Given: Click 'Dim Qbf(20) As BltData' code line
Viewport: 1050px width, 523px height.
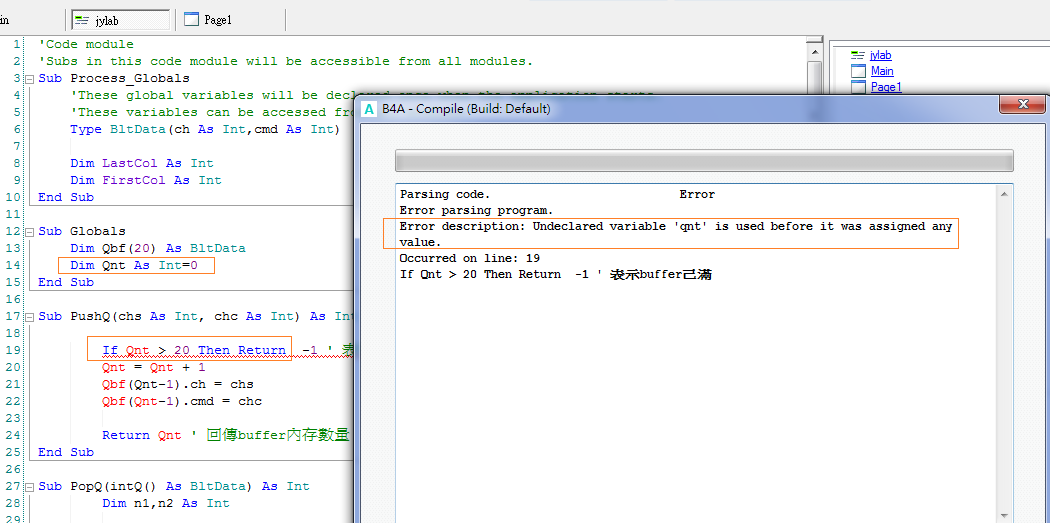Looking at the screenshot, I should click(158, 248).
